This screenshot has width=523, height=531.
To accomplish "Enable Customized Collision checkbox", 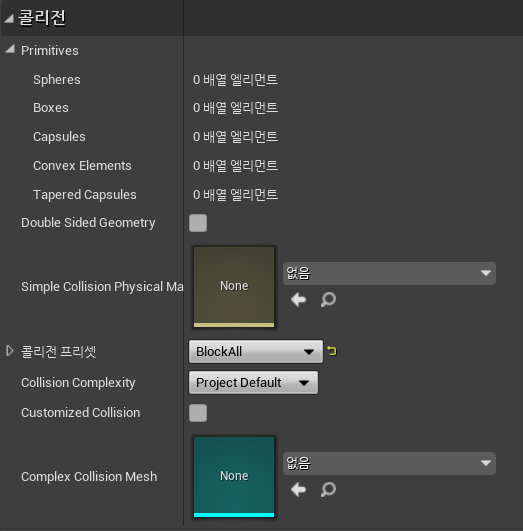I will click(x=198, y=413).
